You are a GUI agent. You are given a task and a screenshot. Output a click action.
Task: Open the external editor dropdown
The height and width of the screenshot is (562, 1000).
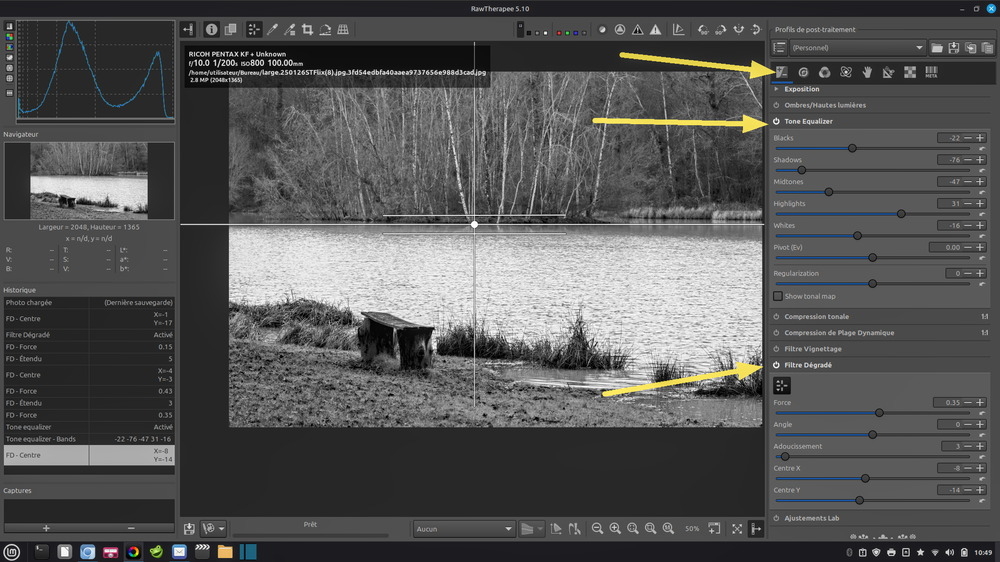click(x=221, y=529)
